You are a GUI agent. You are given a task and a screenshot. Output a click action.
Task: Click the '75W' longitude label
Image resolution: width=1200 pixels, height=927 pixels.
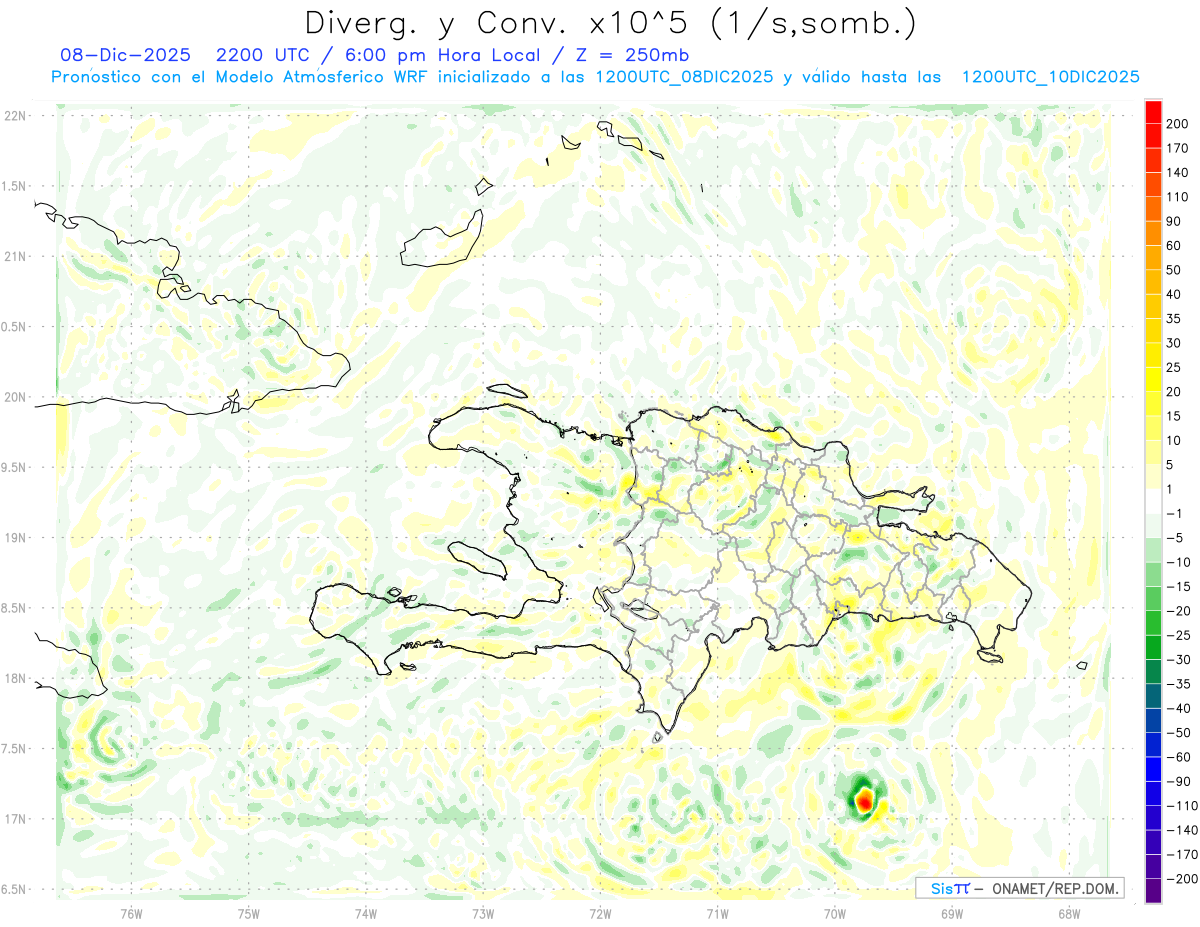coord(249,913)
